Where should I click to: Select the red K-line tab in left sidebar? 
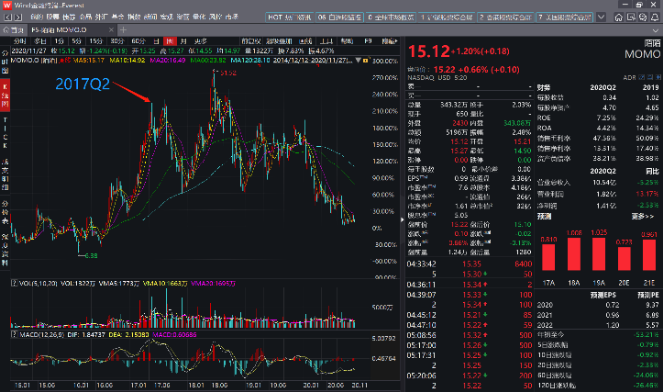click(5, 96)
